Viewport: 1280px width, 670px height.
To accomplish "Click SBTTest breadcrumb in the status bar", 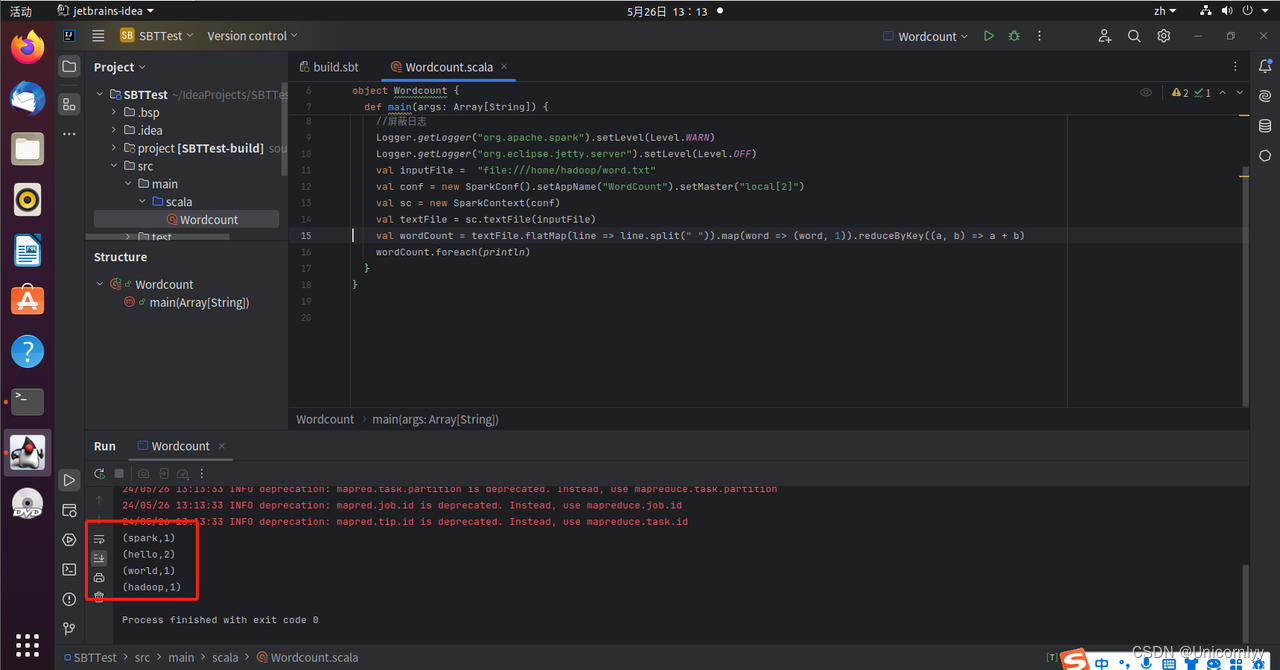I will [x=95, y=658].
